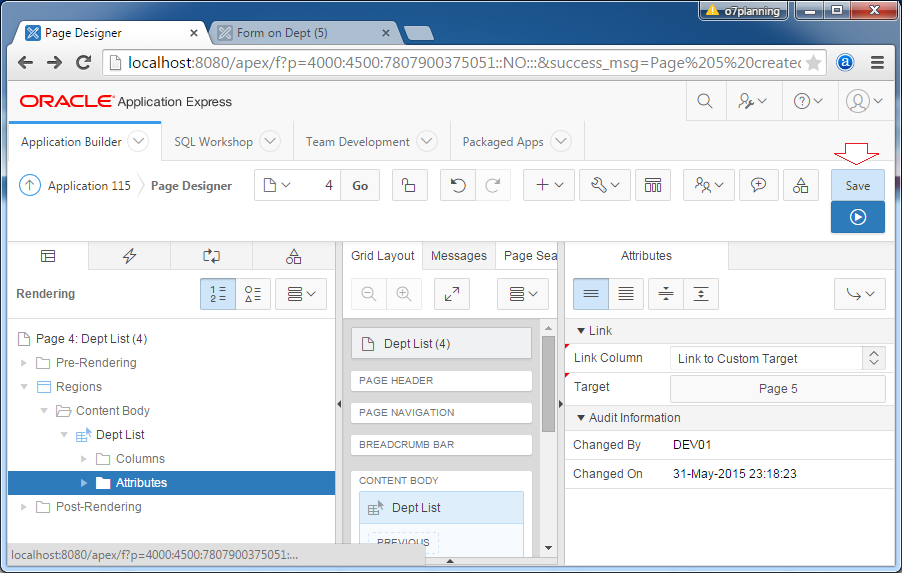Expand the Post-Rendering tree node
Image resolution: width=902 pixels, height=573 pixels.
coord(24,507)
